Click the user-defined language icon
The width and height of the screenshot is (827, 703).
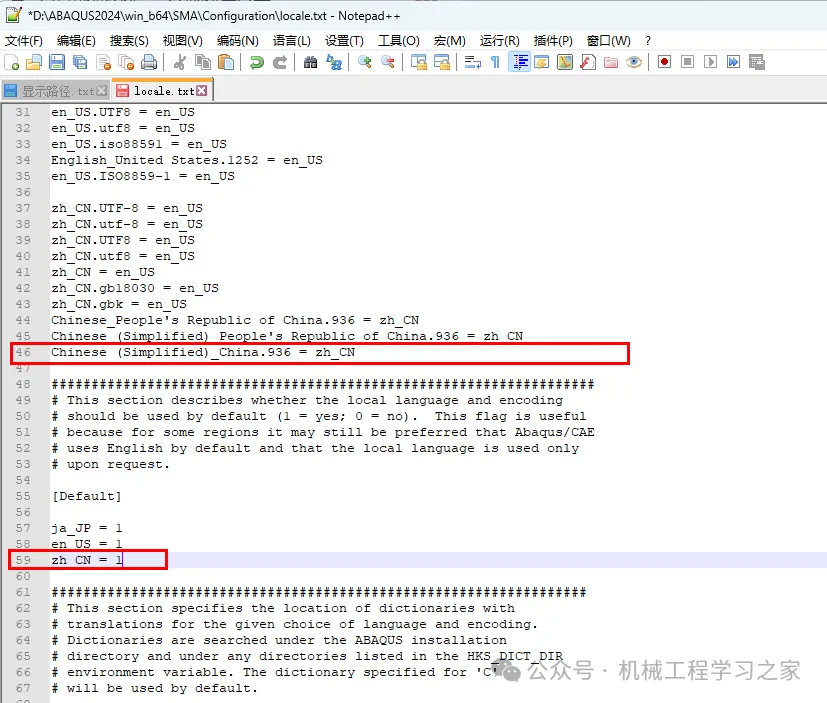pyautogui.click(x=542, y=62)
